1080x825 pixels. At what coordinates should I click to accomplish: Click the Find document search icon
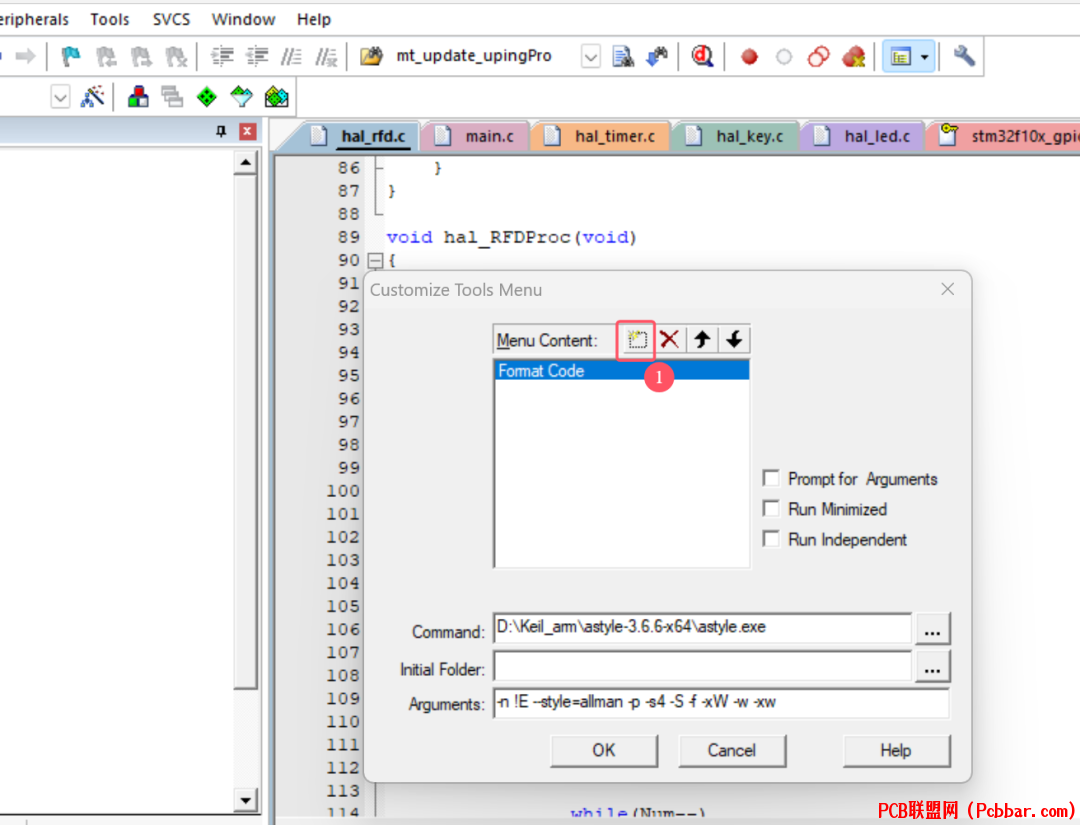click(623, 56)
